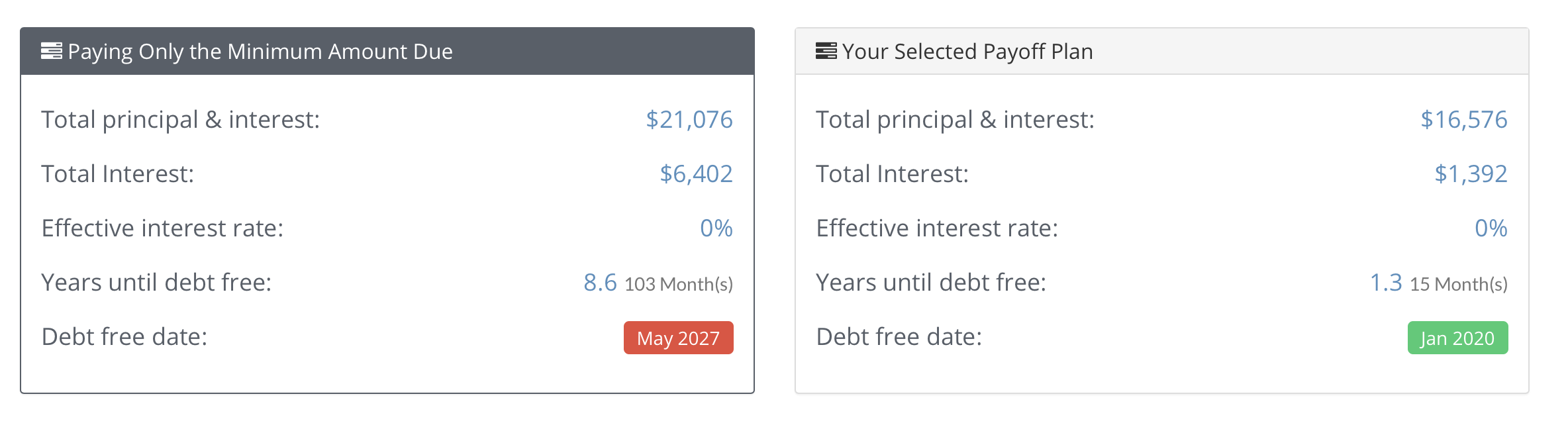This screenshot has height=437, width=1568.
Task: Click Total Interest label in the minimum panel
Action: point(118,174)
